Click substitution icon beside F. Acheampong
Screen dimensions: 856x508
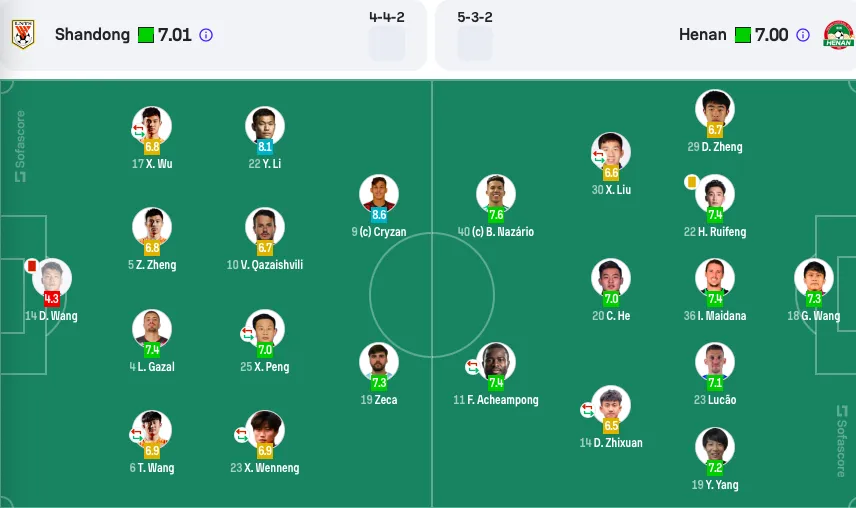[472, 367]
